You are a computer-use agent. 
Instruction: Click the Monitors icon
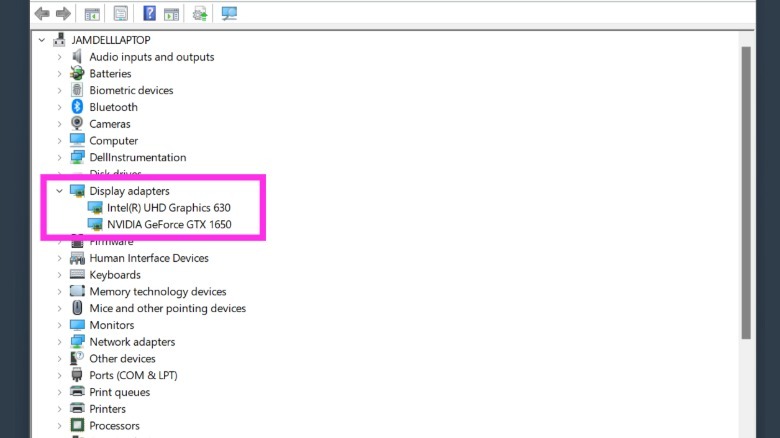(x=77, y=325)
